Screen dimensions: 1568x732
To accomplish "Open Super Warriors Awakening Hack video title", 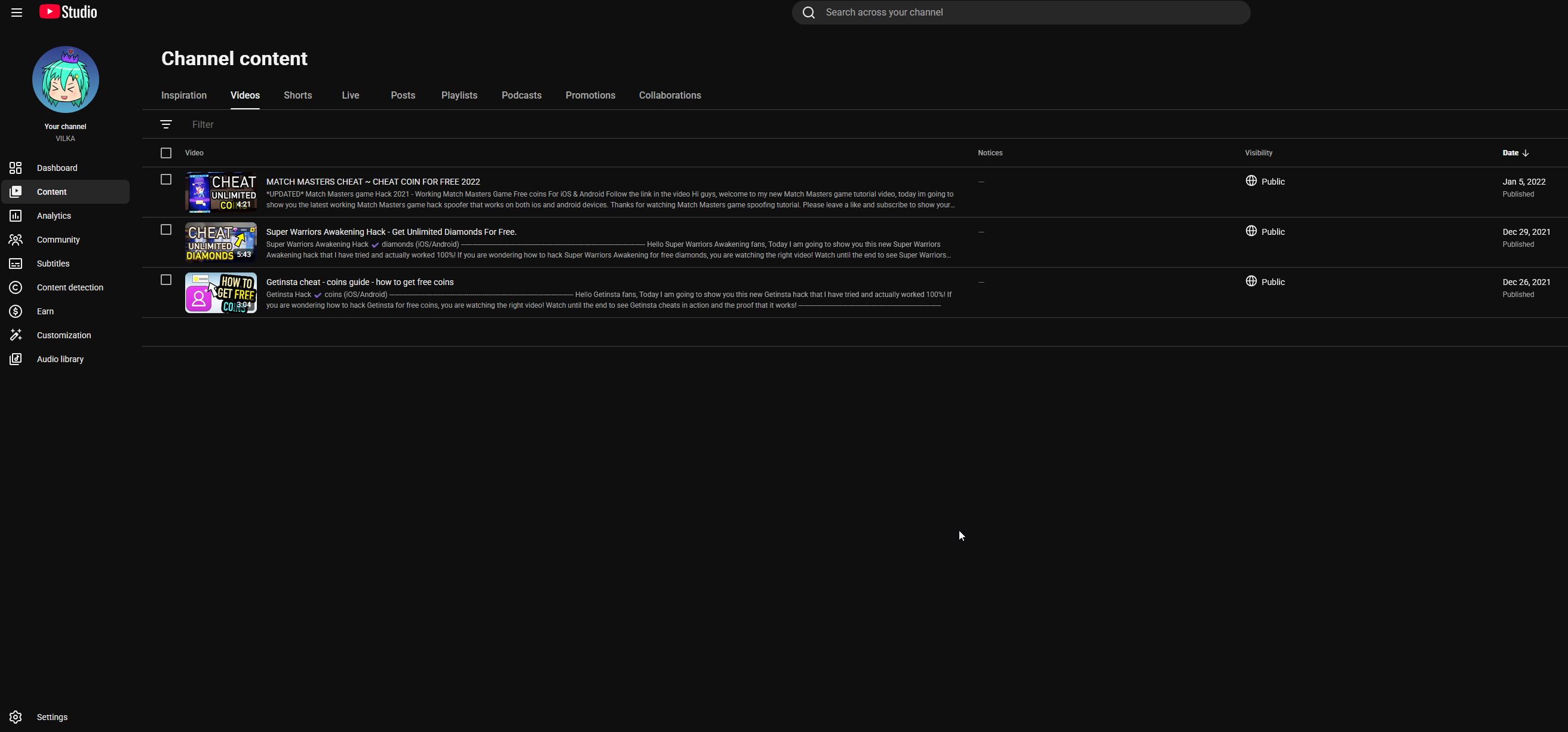I will pyautogui.click(x=391, y=232).
